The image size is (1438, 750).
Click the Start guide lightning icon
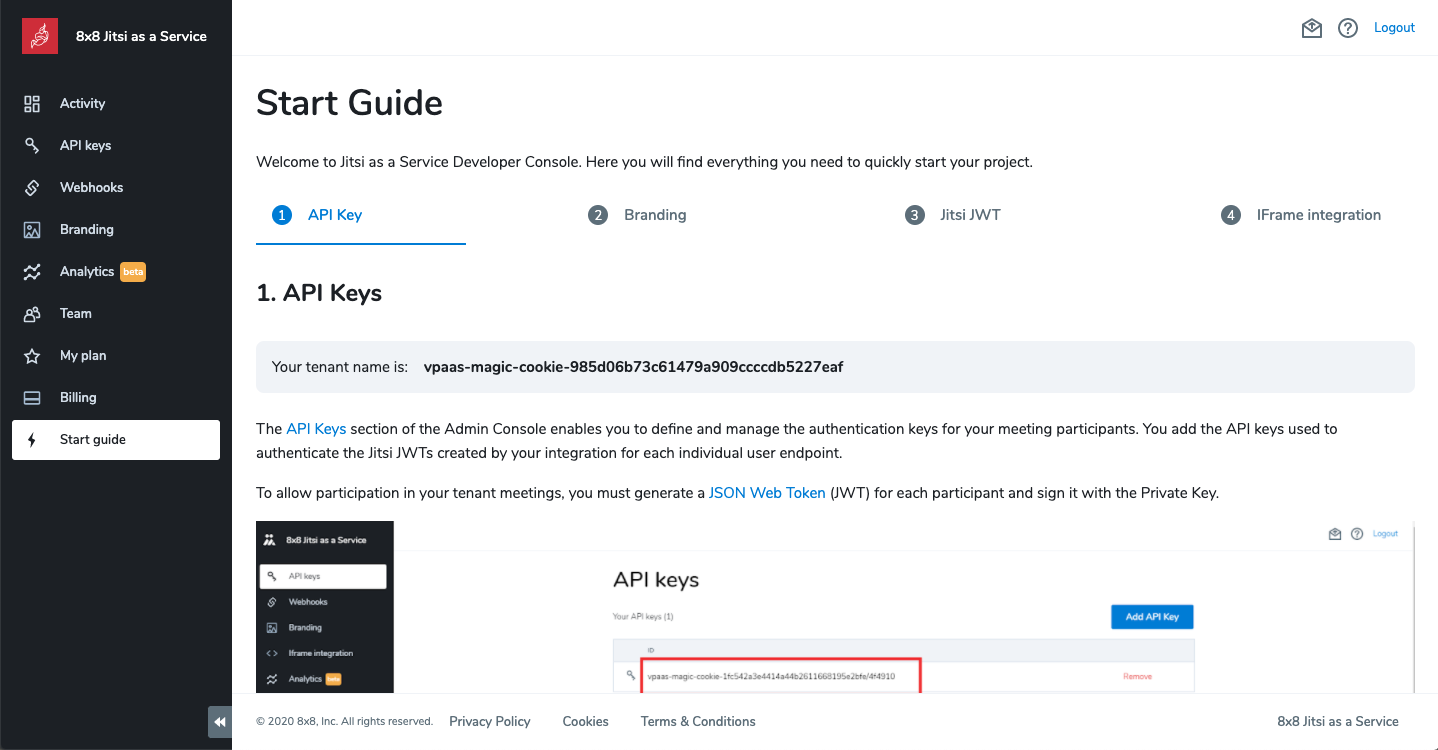(x=32, y=440)
